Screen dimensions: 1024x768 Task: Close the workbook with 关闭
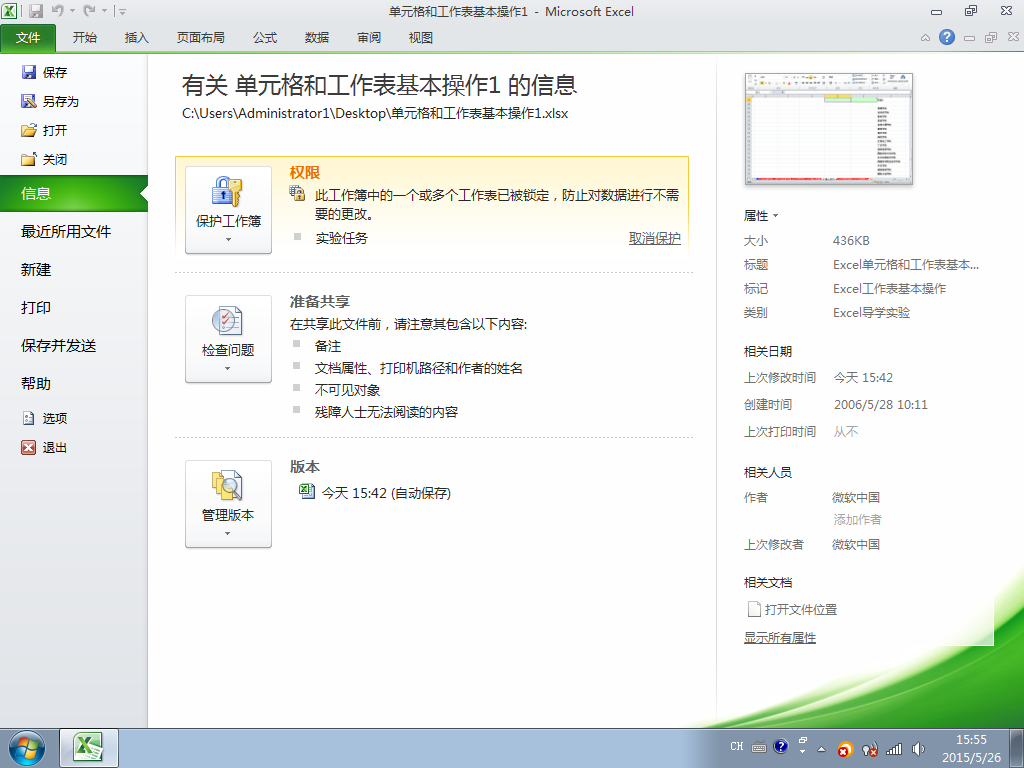pos(44,159)
